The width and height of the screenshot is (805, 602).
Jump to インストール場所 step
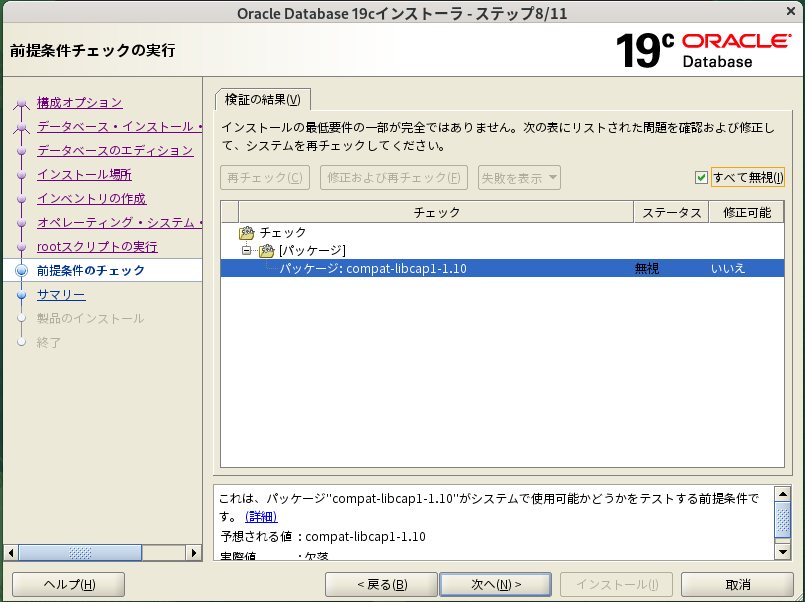coord(84,175)
